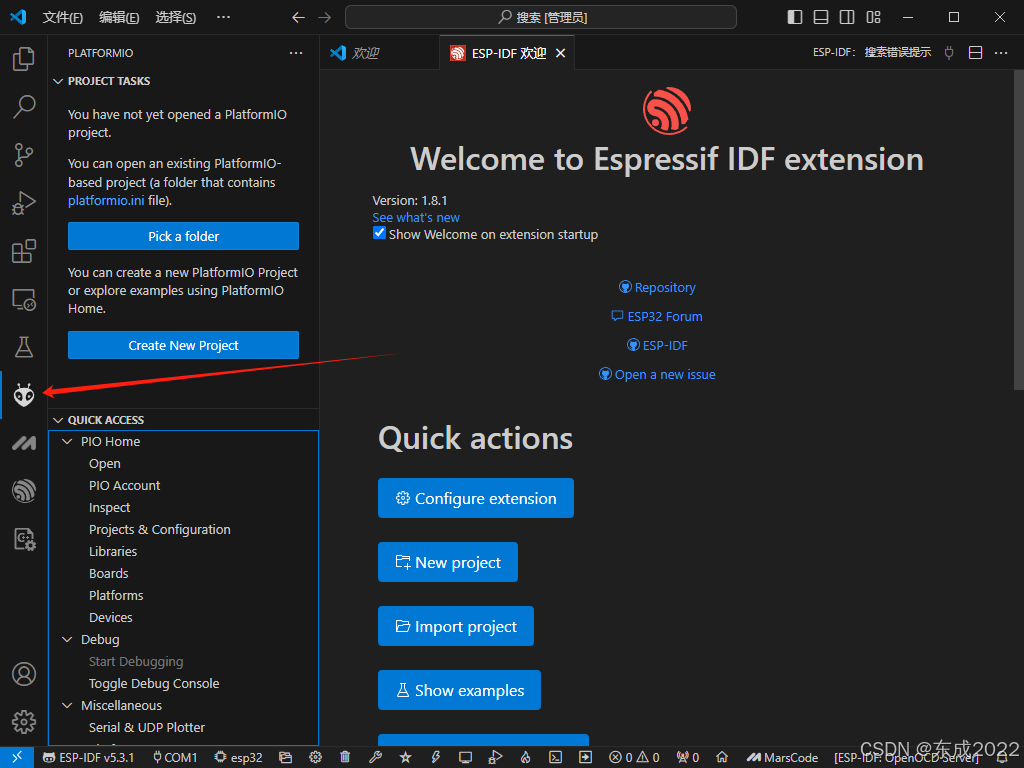Image resolution: width=1024 pixels, height=768 pixels.
Task: Click the lightning flash icon in status bar
Action: point(436,758)
